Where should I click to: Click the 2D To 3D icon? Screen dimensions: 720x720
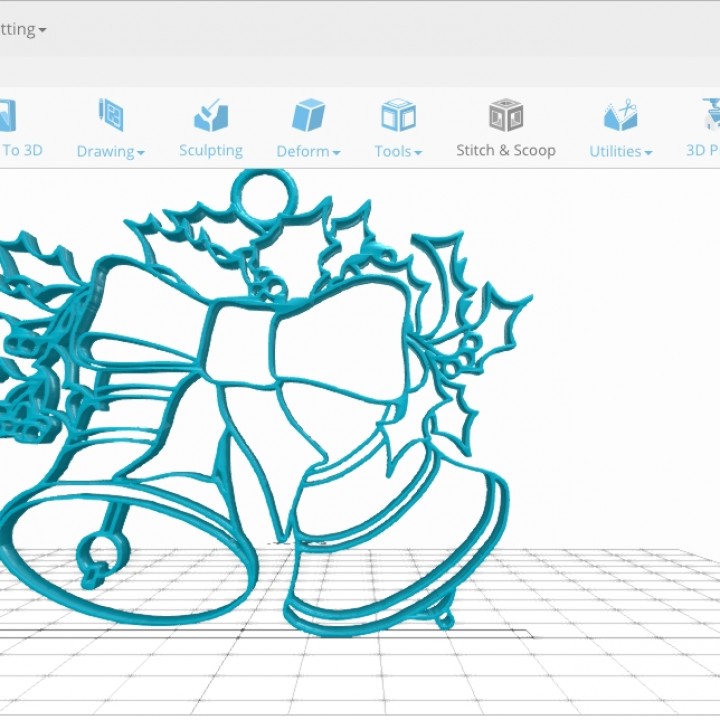click(x=7, y=115)
